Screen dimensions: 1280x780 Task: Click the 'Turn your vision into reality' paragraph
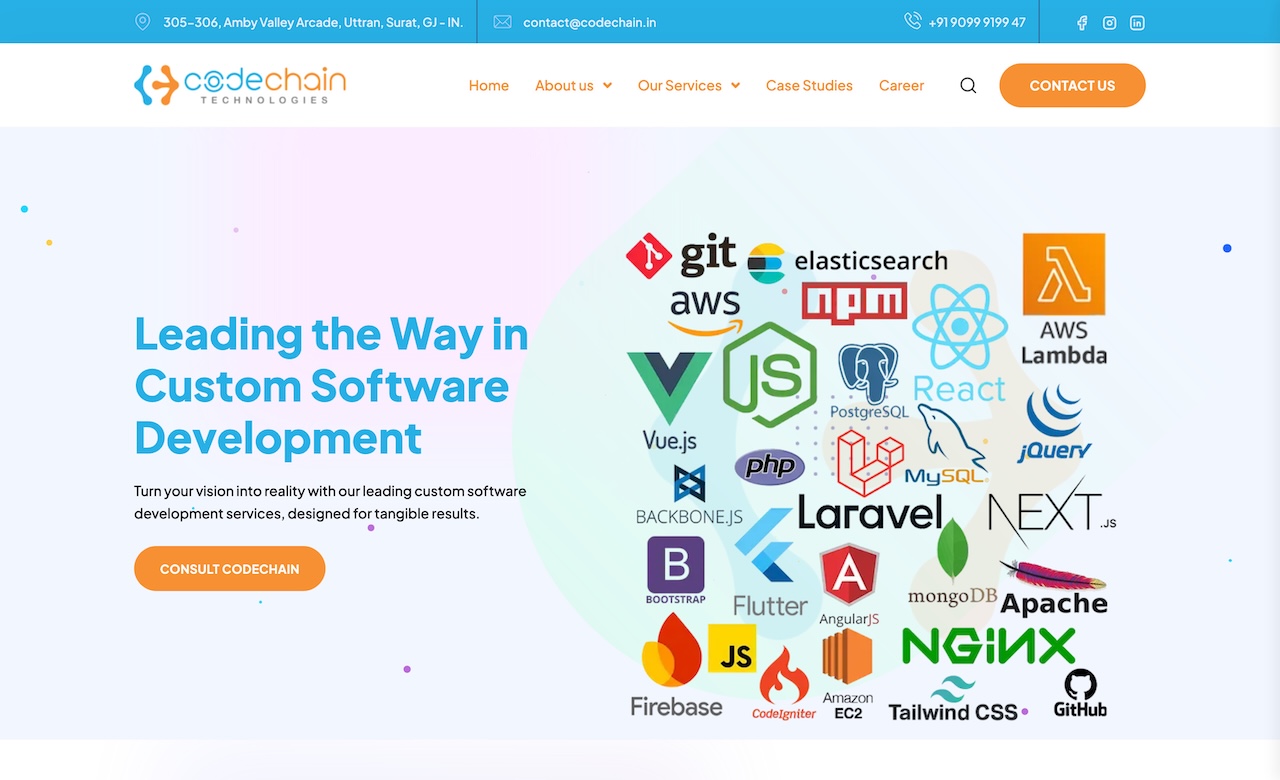tap(330, 502)
